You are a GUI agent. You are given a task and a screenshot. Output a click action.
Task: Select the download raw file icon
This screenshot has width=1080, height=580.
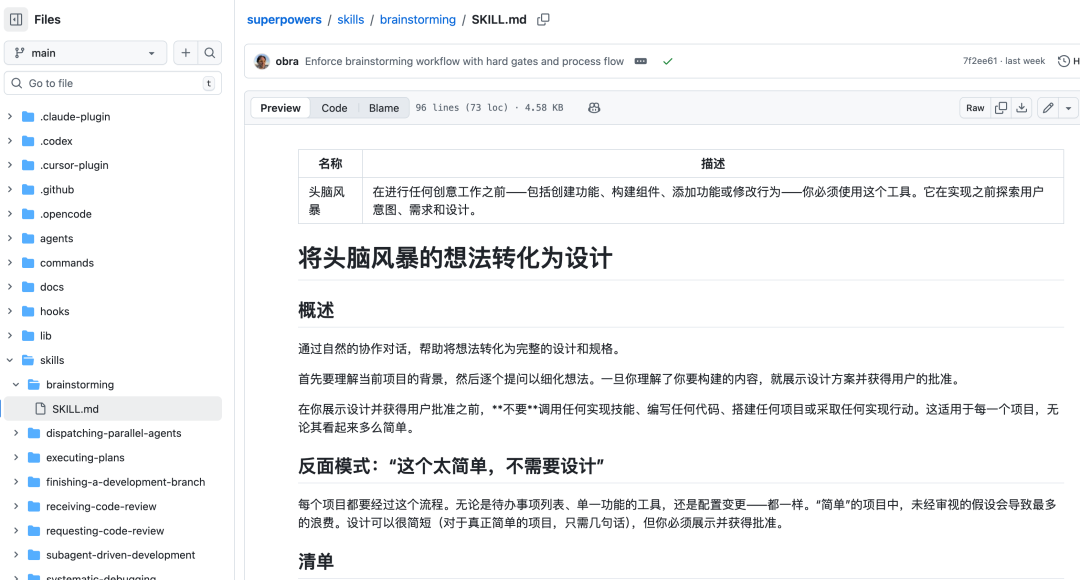1022,107
